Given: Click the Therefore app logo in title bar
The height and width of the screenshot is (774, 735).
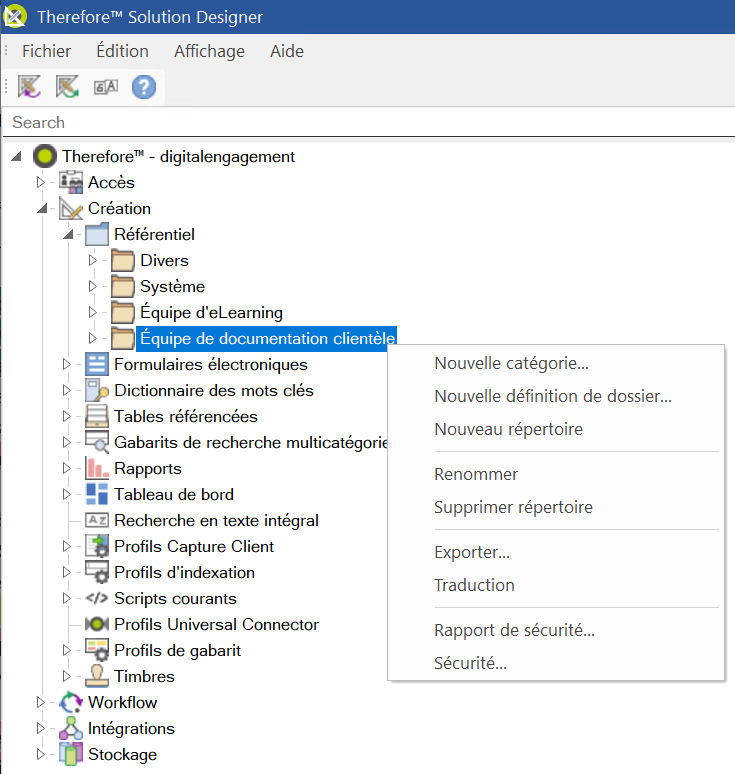Looking at the screenshot, I should coord(15,16).
